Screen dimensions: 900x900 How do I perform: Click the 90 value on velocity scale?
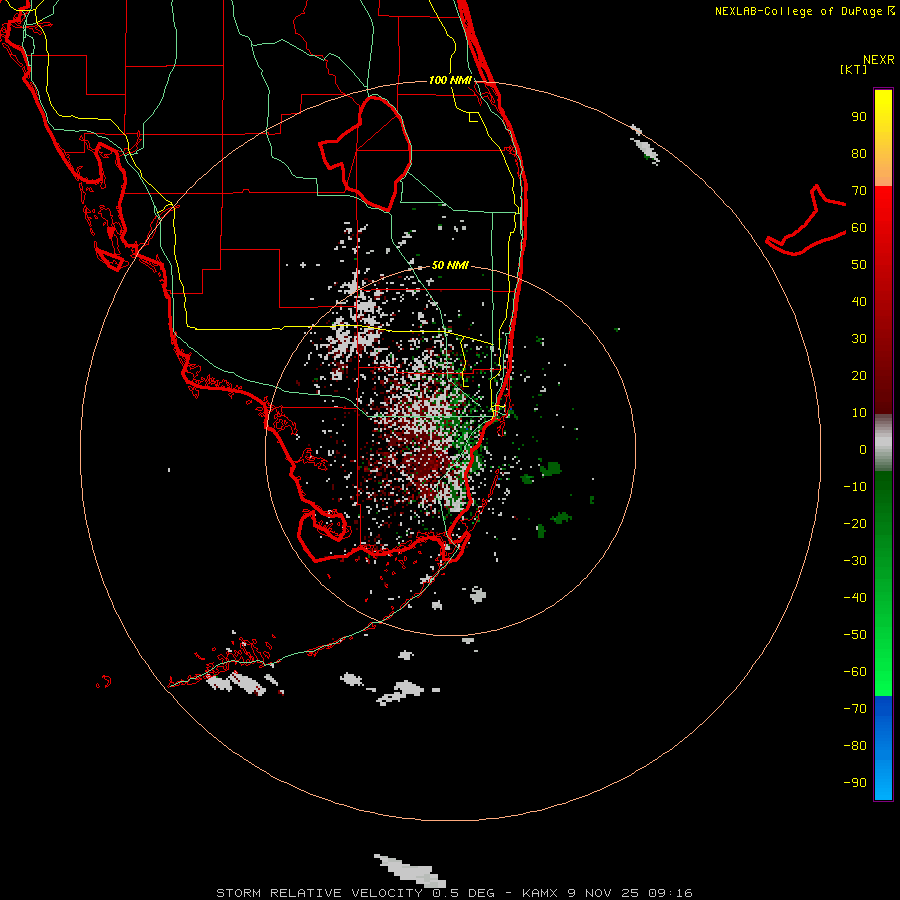(859, 117)
